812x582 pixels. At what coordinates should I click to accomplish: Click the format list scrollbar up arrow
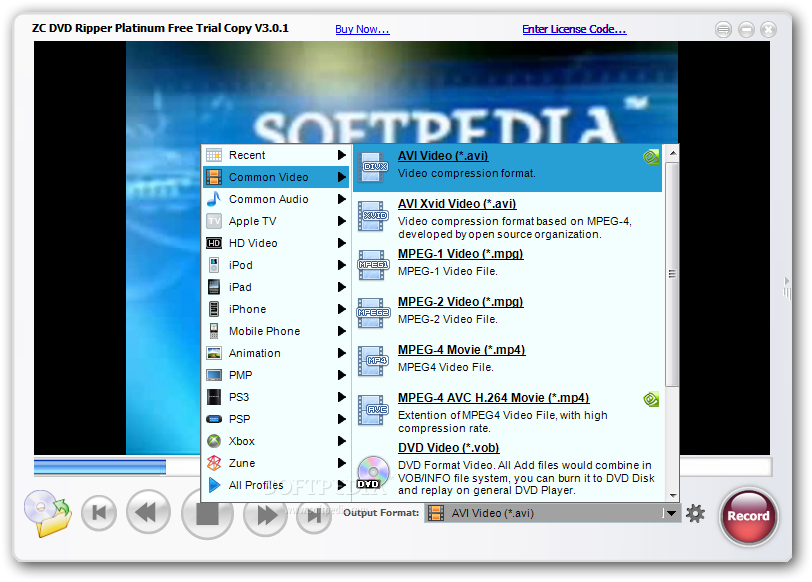tap(672, 153)
